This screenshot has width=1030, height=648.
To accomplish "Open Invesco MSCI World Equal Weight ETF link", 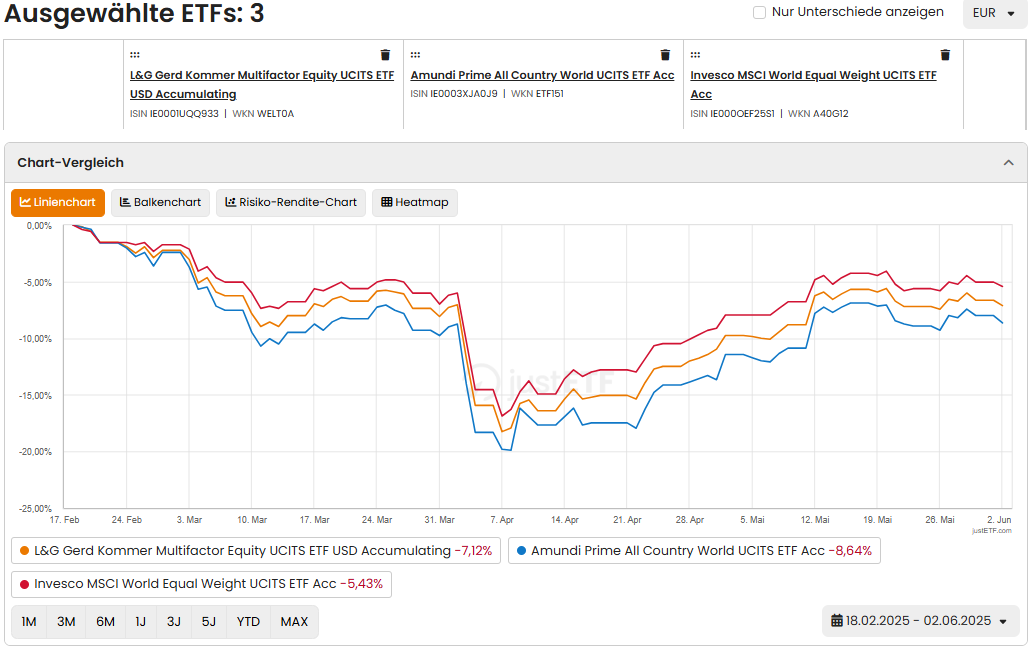I will click(x=813, y=85).
